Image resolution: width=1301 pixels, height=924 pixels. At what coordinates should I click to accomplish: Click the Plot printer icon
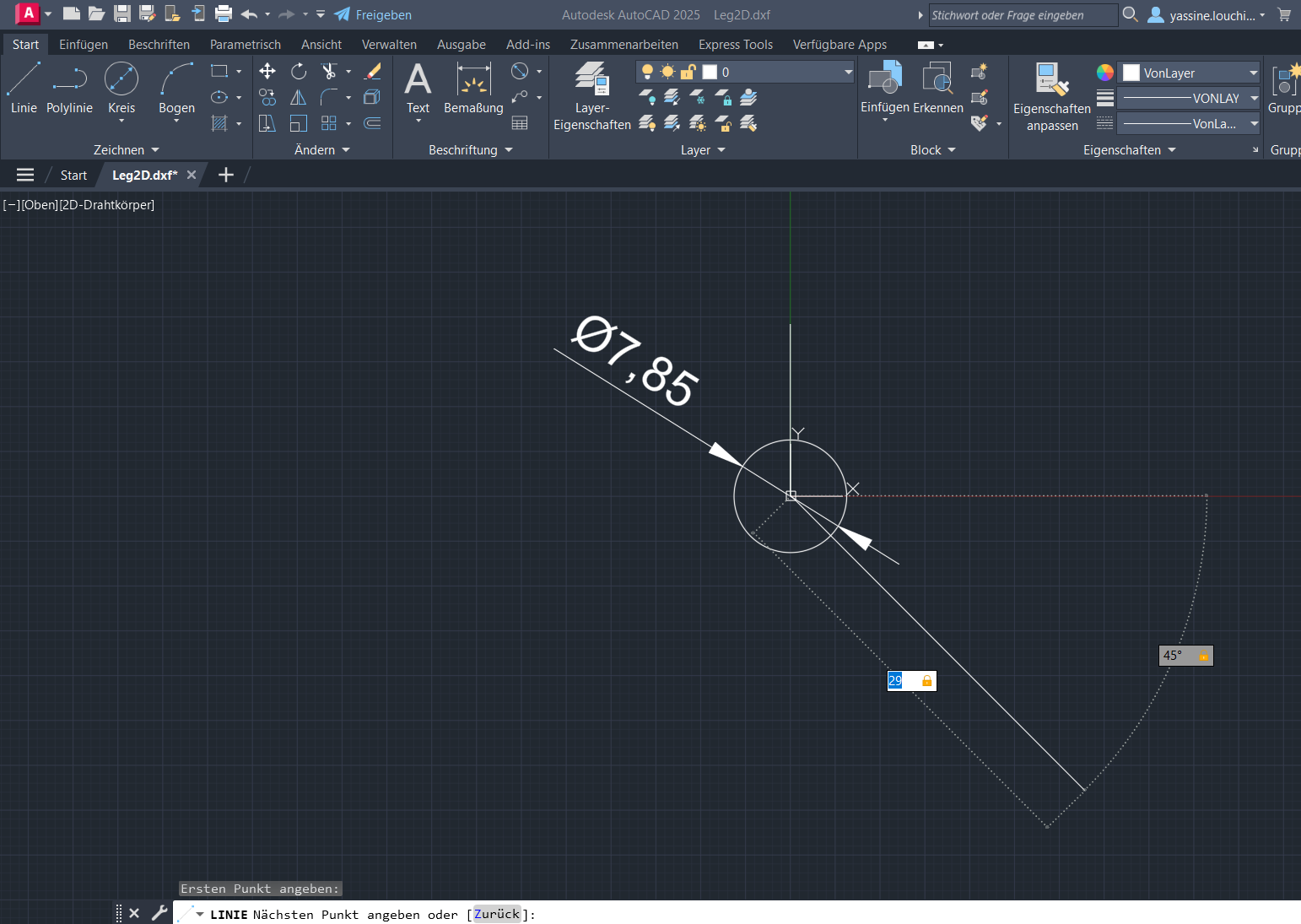pos(224,14)
